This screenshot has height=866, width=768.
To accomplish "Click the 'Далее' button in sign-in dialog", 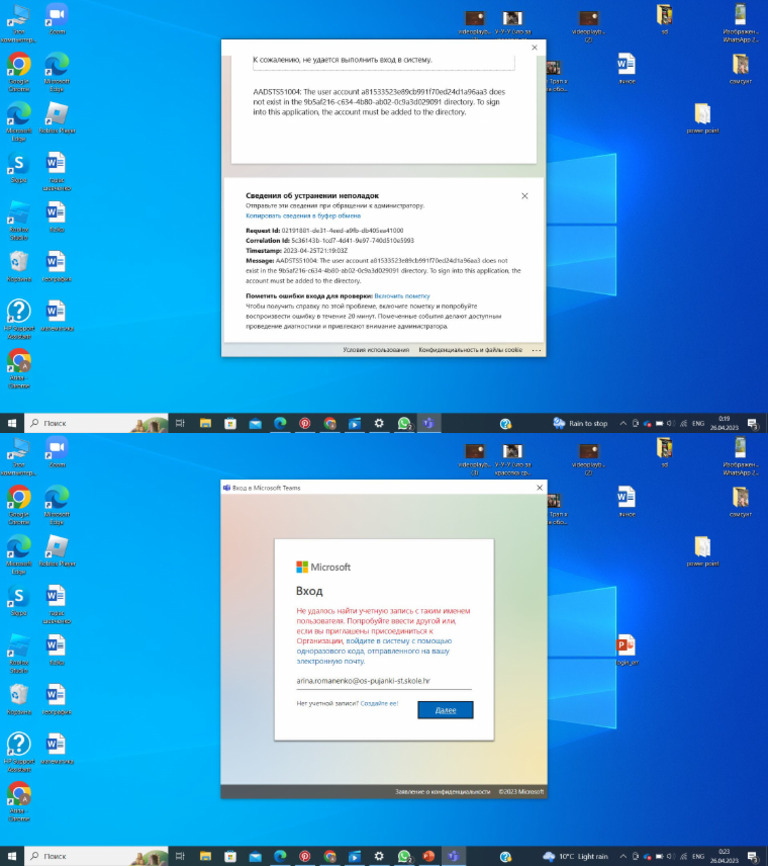I will pos(446,710).
